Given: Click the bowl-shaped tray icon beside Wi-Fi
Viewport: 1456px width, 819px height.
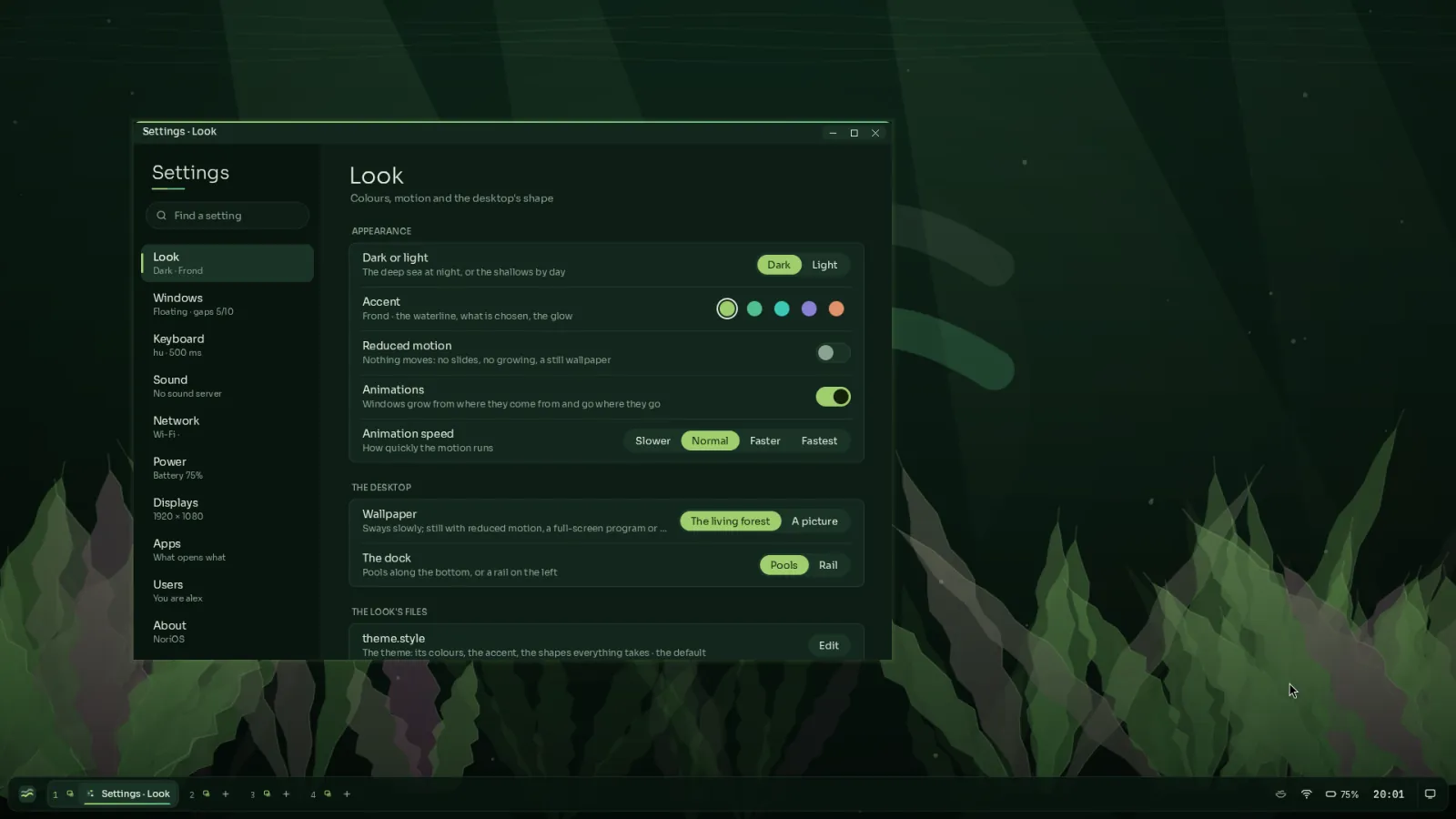Looking at the screenshot, I should 1280,794.
